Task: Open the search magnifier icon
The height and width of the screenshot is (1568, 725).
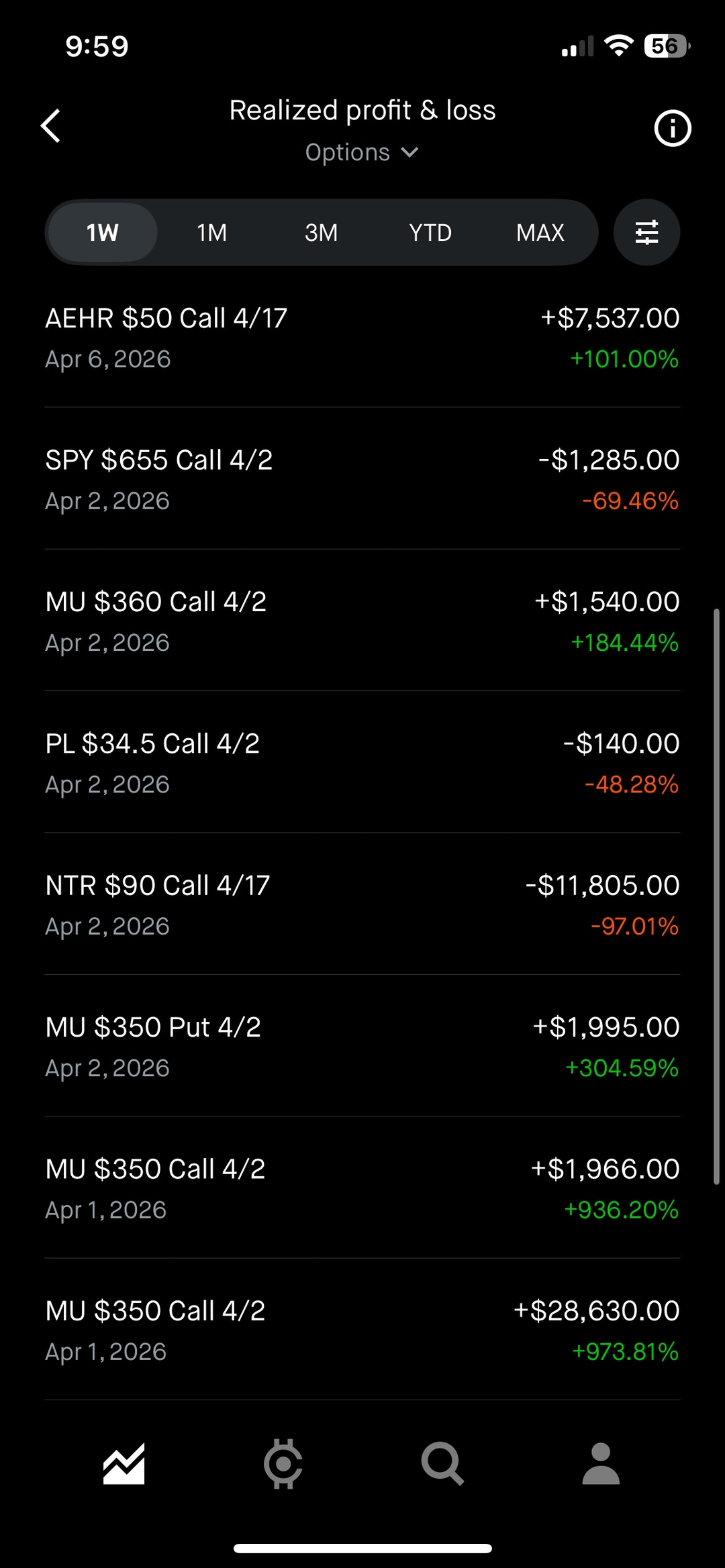Action: point(442,1463)
